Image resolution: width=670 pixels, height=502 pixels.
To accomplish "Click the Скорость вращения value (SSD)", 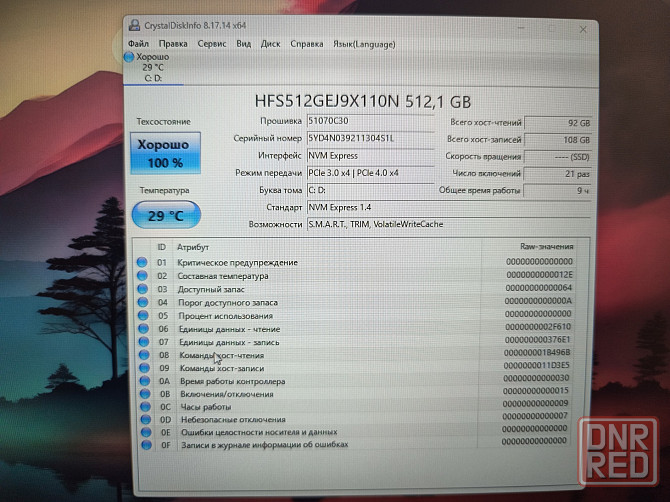I will [558, 157].
